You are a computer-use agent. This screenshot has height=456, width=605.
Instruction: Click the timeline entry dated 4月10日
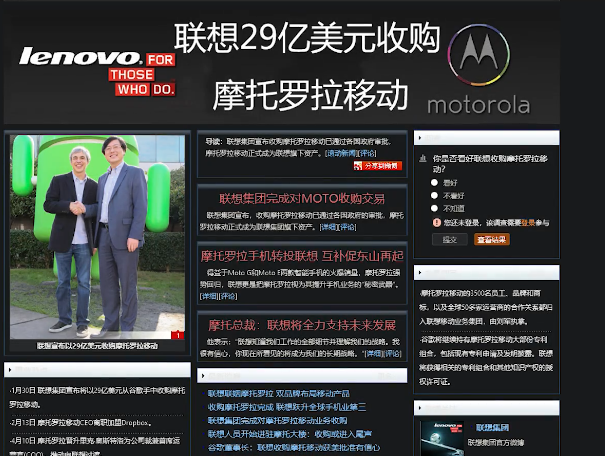coord(95,448)
